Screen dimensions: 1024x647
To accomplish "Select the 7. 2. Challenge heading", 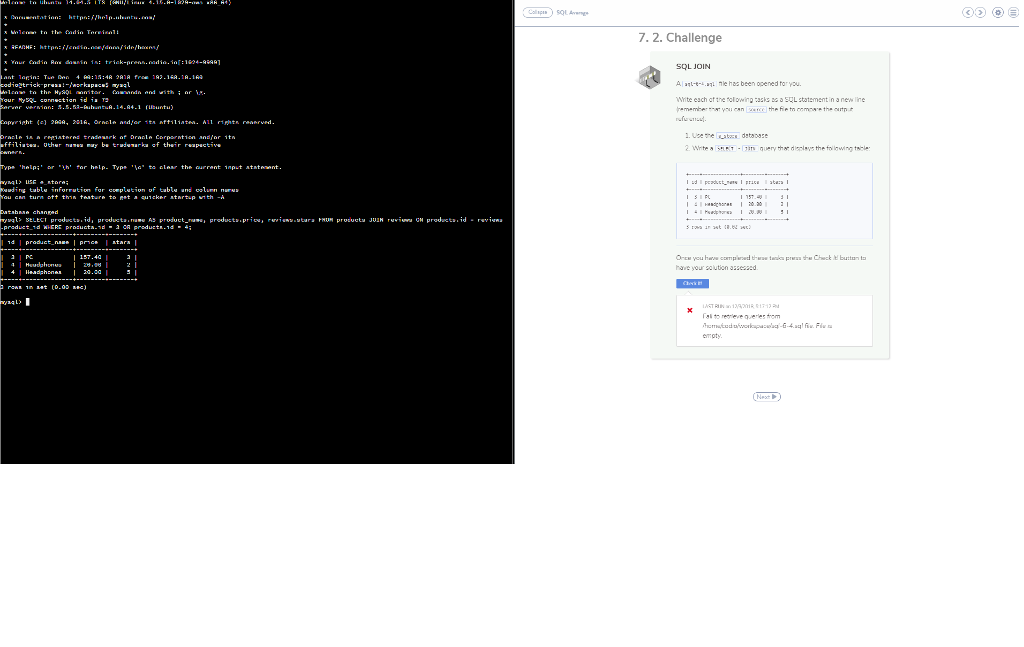I will 678,37.
